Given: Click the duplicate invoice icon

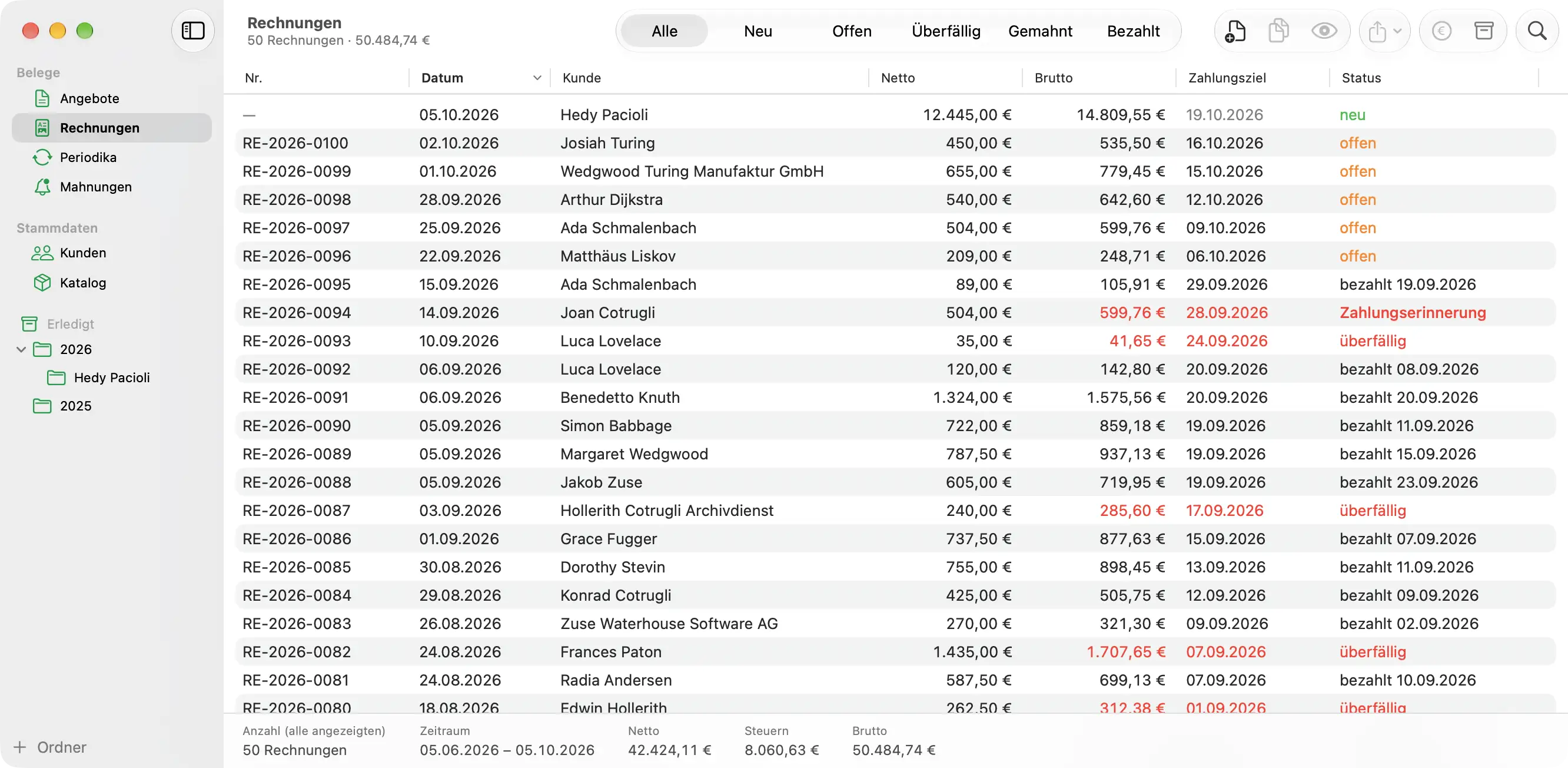Looking at the screenshot, I should 1278,31.
